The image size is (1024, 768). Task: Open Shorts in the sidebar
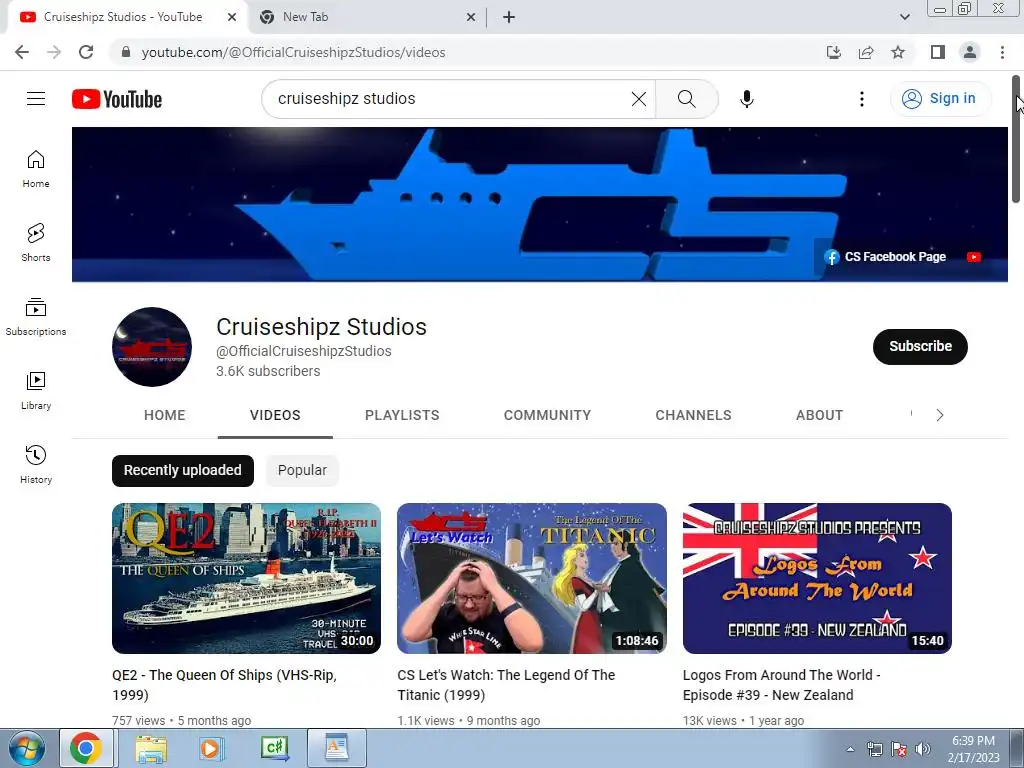tap(36, 243)
